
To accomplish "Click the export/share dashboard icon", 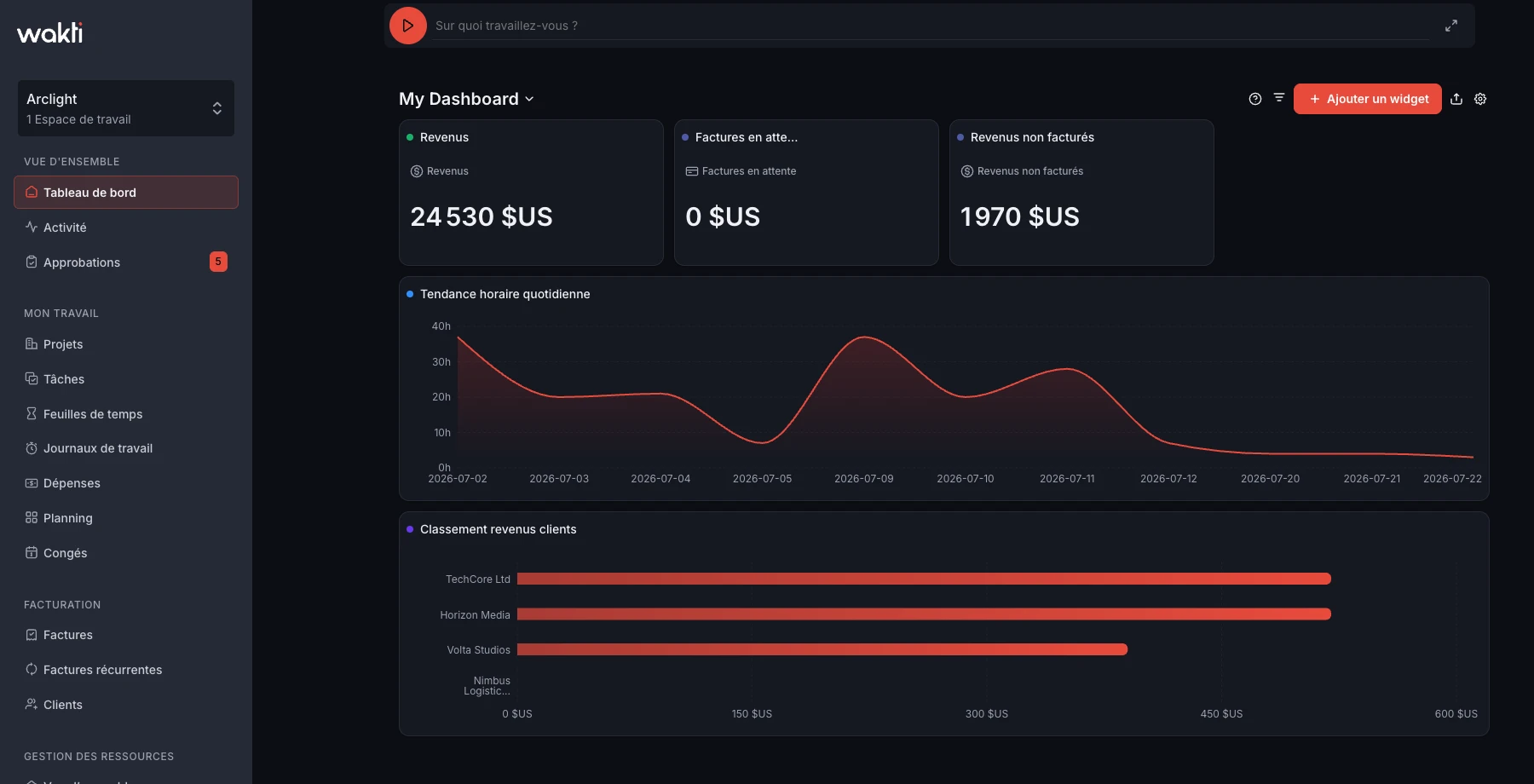I will 1456,99.
